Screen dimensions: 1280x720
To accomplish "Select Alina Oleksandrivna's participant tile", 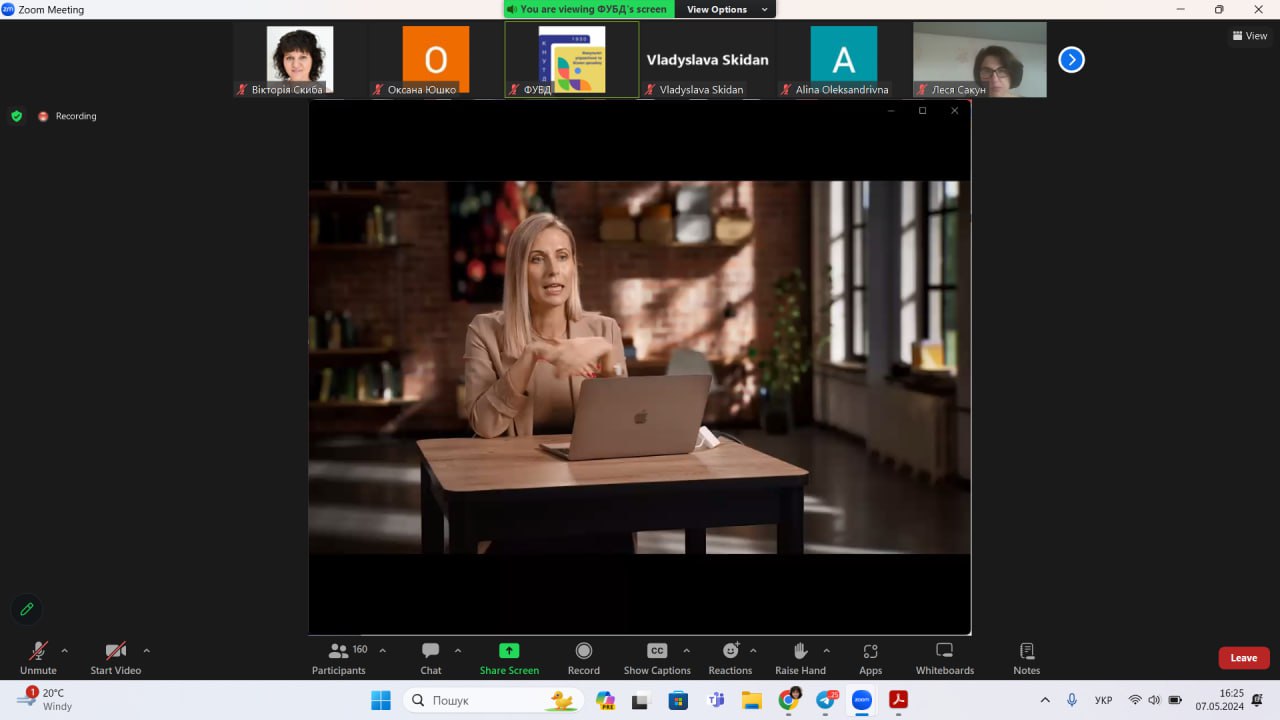I will 844,60.
